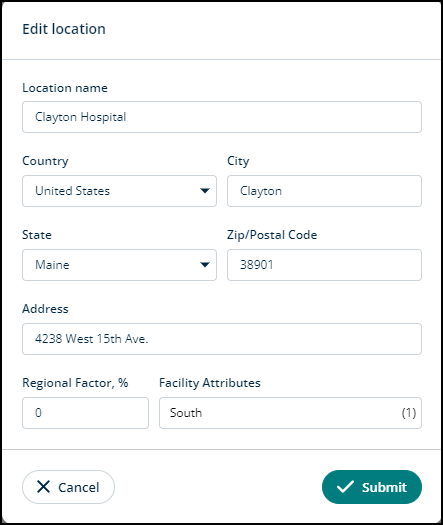Click the checkmark icon on Submit button

click(345, 487)
